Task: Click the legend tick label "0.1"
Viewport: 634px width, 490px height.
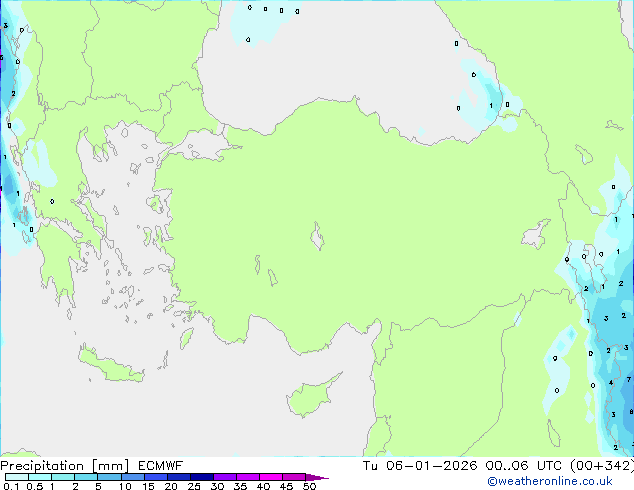Action: tap(11, 486)
